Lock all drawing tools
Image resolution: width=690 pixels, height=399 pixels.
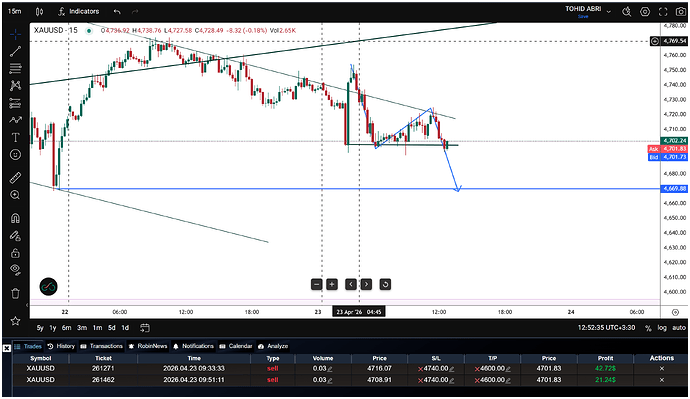15,253
